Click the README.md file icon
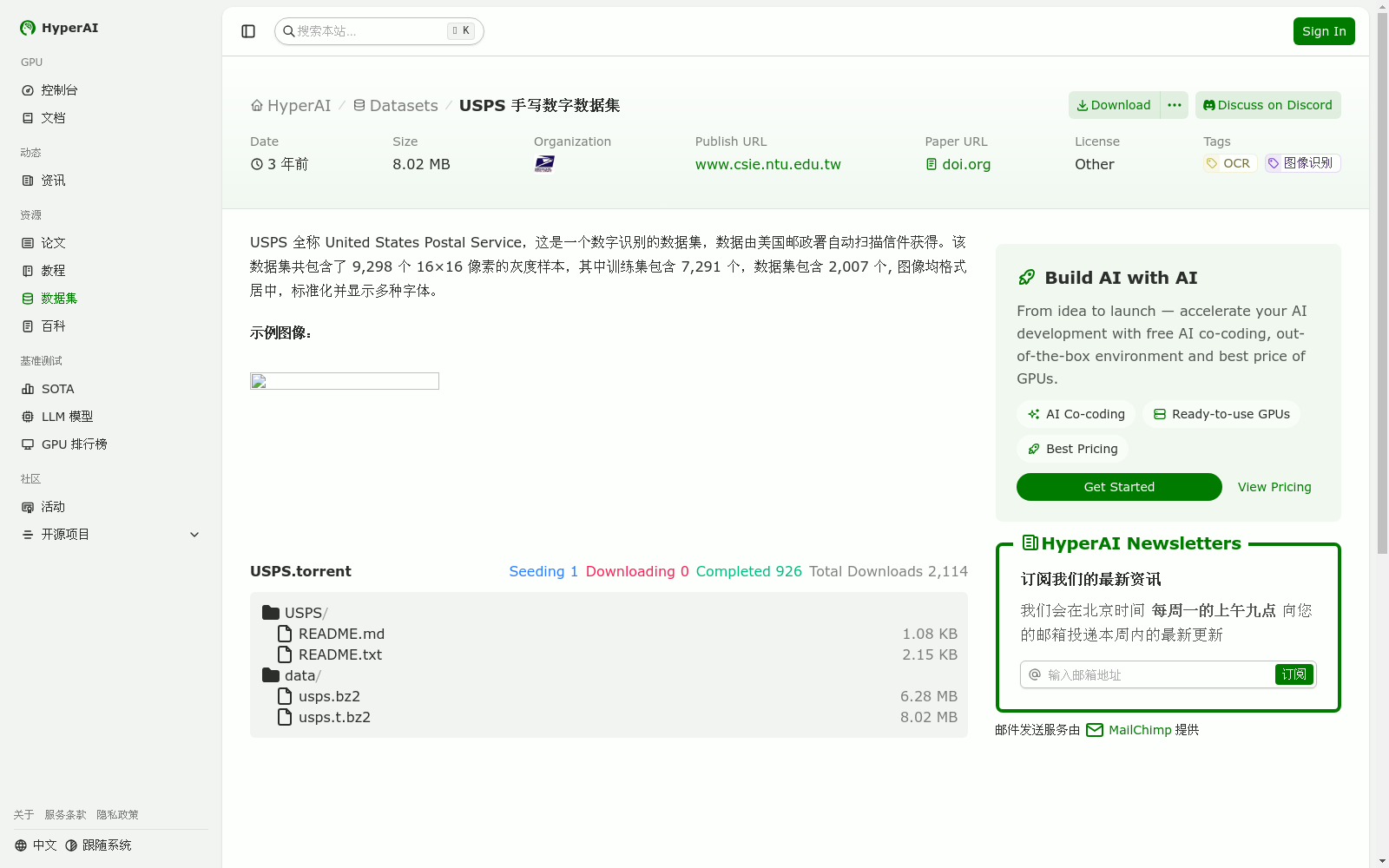 tap(285, 634)
